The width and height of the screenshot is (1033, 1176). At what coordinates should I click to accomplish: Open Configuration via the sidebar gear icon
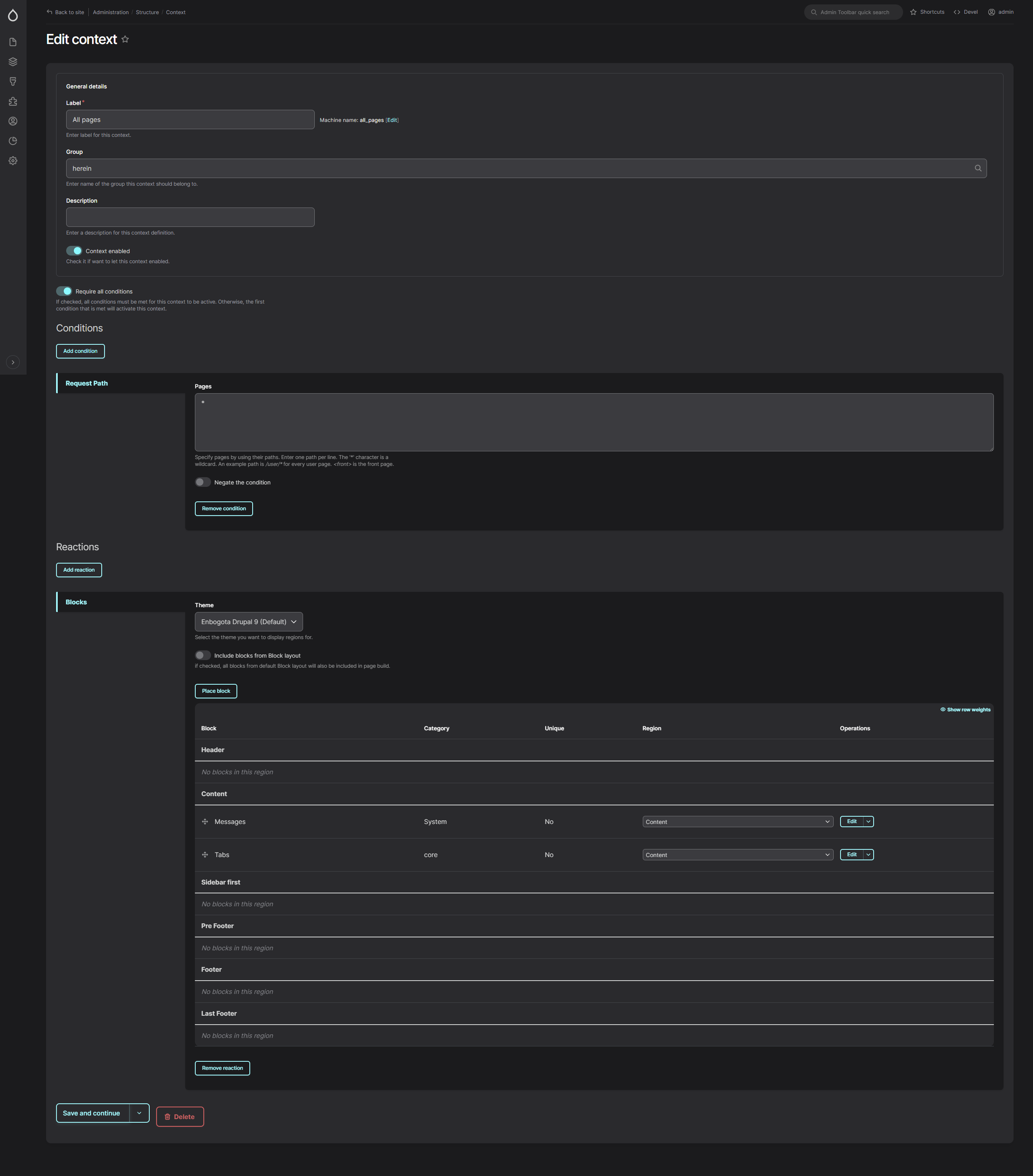click(13, 161)
